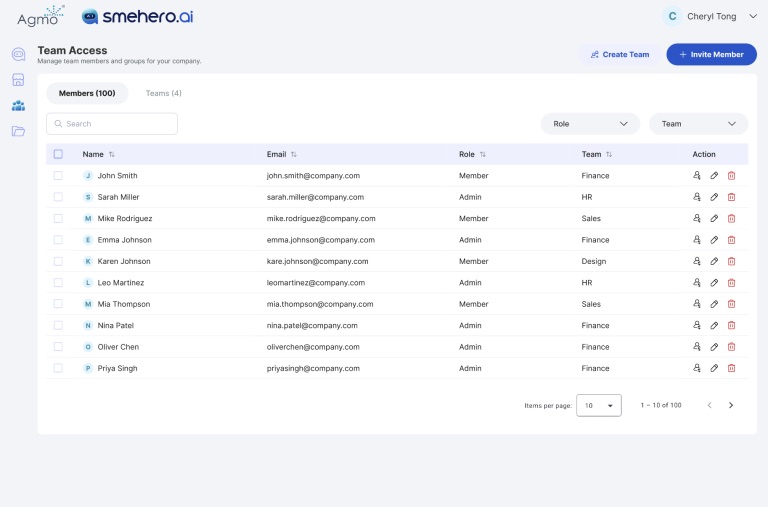Select Nina Patel's row checkbox
Image resolution: width=768 pixels, height=507 pixels.
point(58,325)
